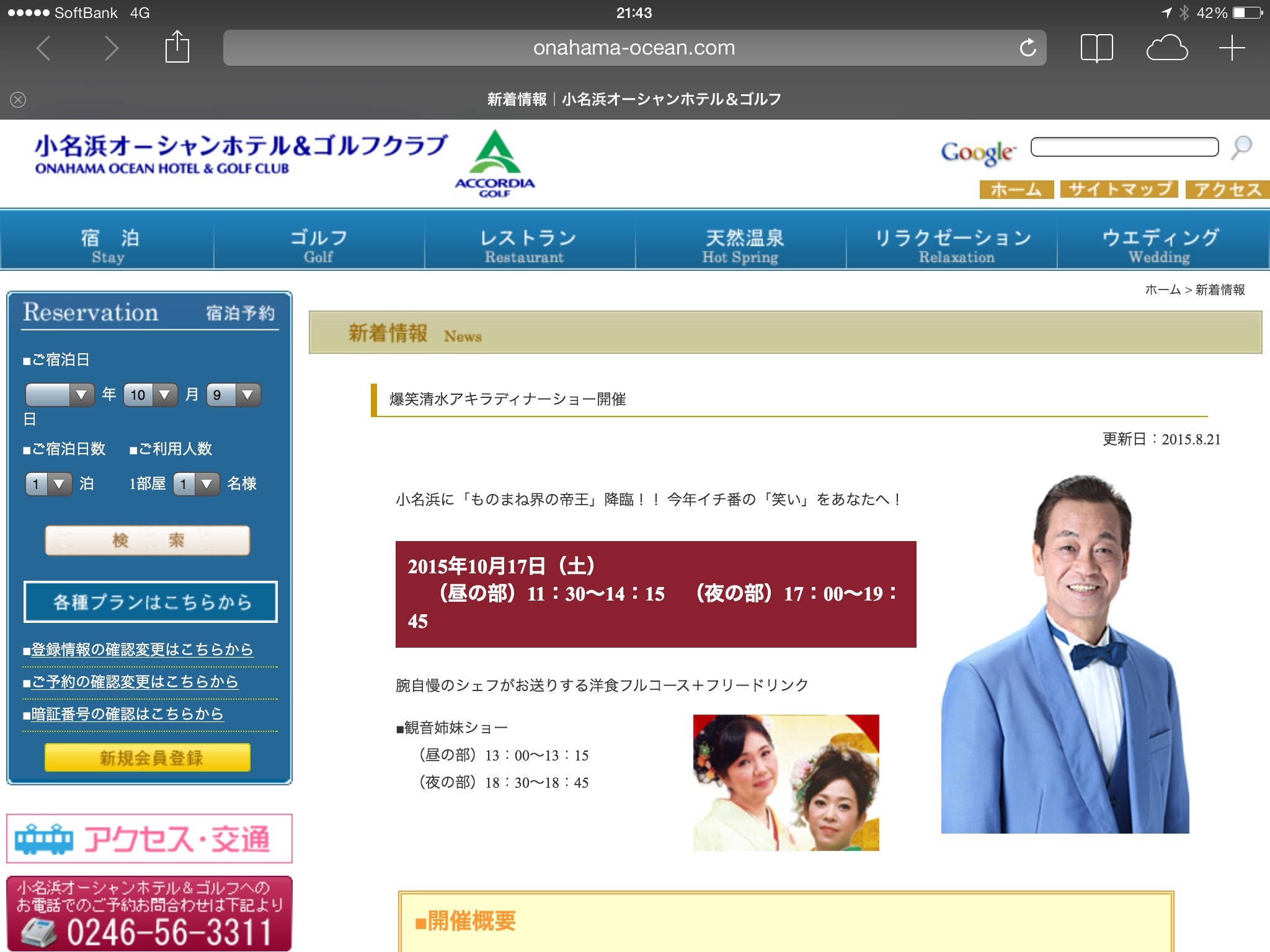Open the Safari share sheet icon
Viewport: 1270px width, 952px height.
click(x=177, y=46)
